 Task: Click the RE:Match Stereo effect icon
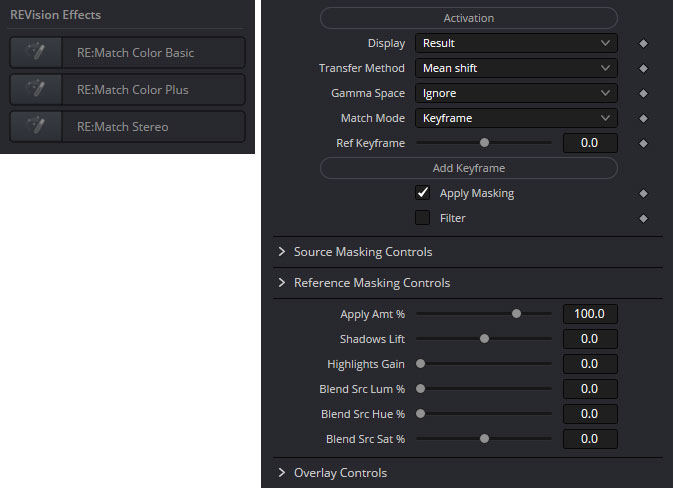tap(36, 127)
